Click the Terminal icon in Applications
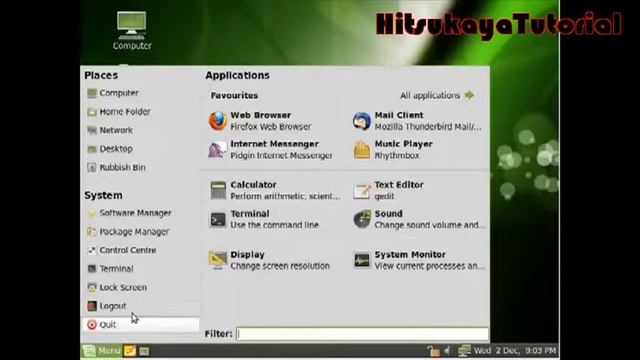 coord(218,220)
